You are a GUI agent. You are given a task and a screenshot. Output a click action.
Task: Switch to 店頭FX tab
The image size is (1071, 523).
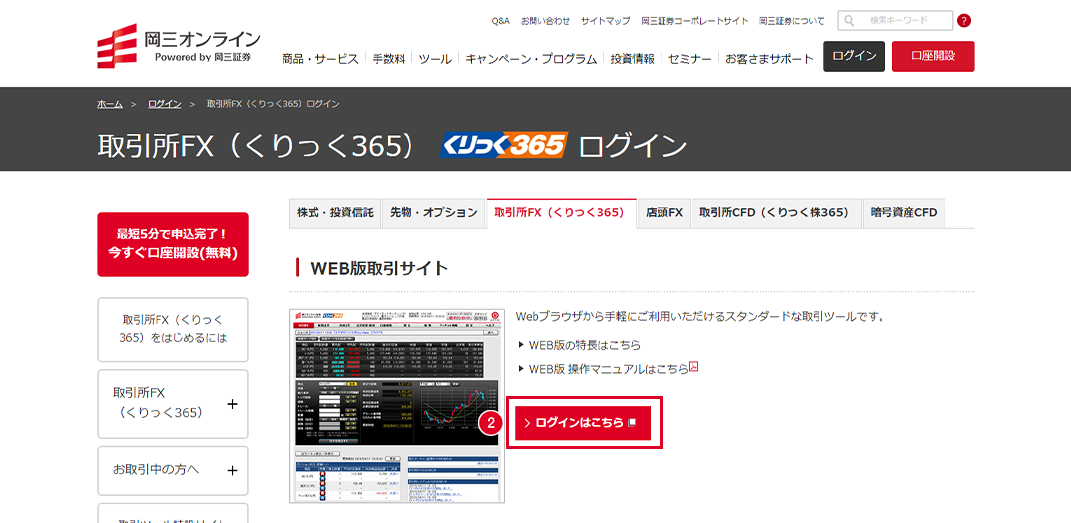tap(665, 212)
